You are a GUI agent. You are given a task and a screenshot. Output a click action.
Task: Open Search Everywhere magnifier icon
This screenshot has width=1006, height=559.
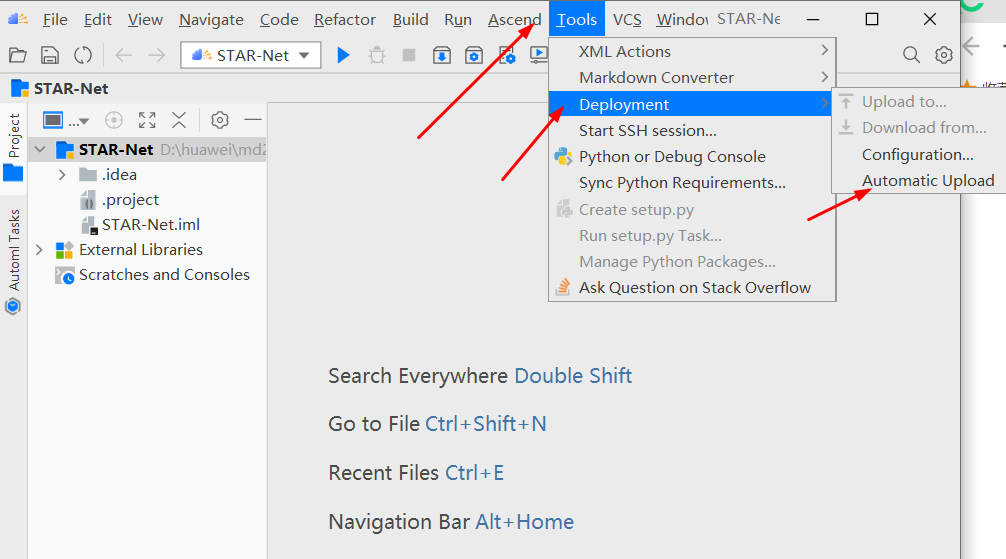pos(911,56)
